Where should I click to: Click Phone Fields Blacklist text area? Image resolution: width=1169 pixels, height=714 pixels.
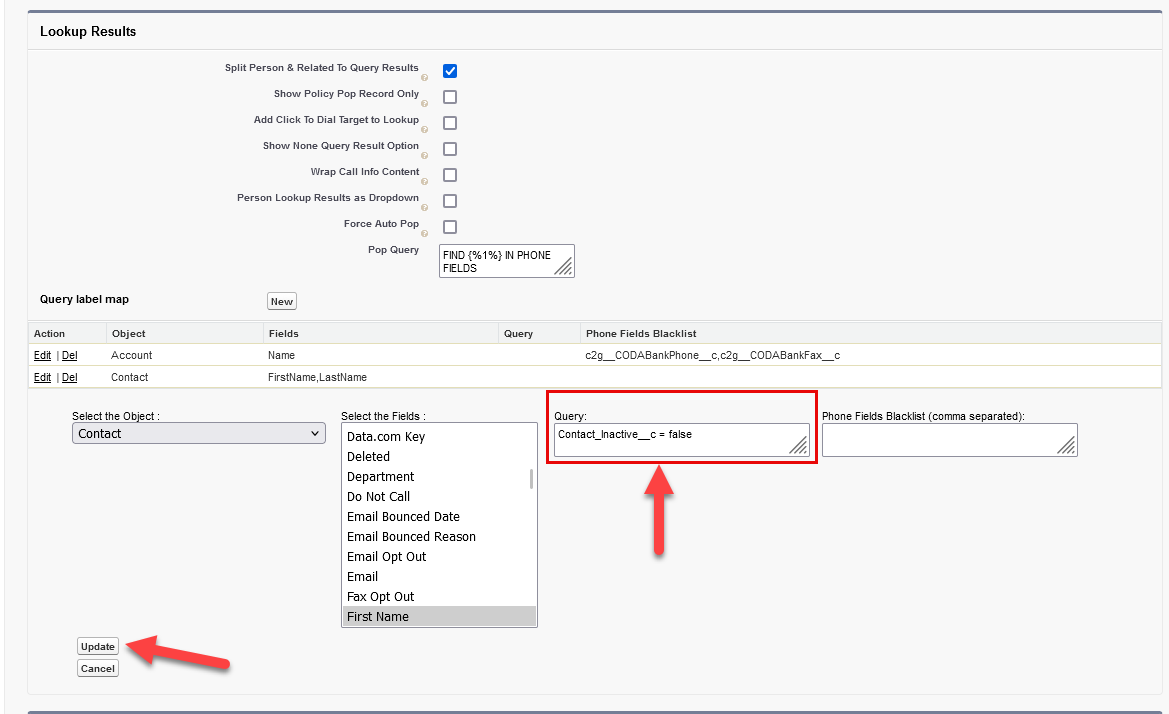coord(950,440)
